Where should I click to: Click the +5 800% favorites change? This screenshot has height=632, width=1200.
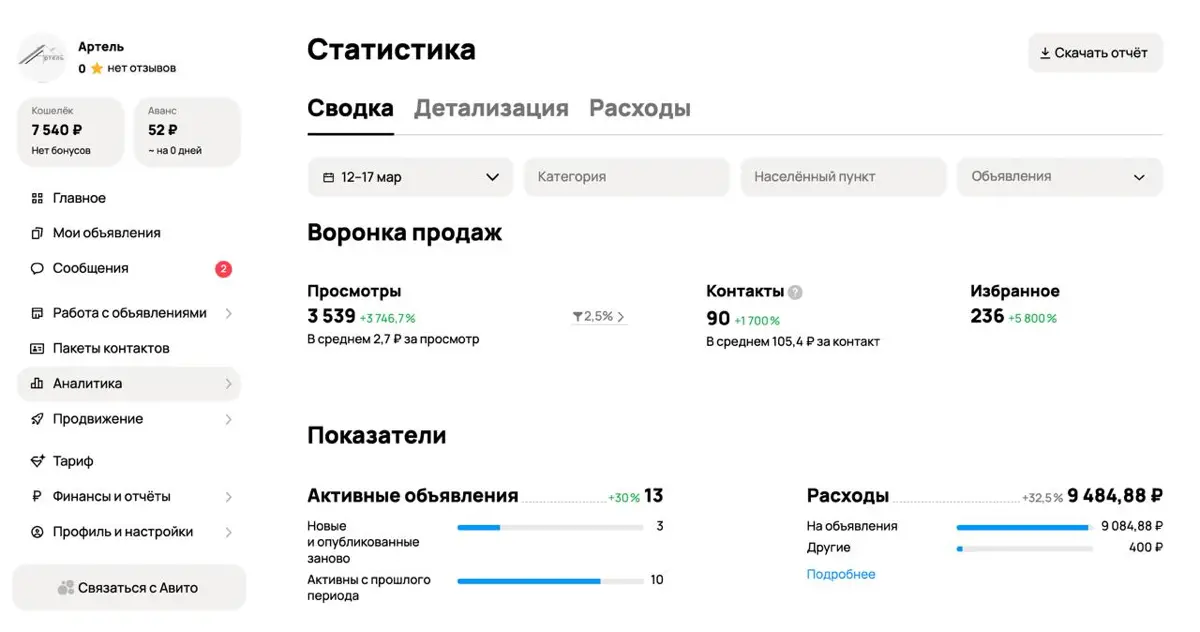coord(1032,318)
